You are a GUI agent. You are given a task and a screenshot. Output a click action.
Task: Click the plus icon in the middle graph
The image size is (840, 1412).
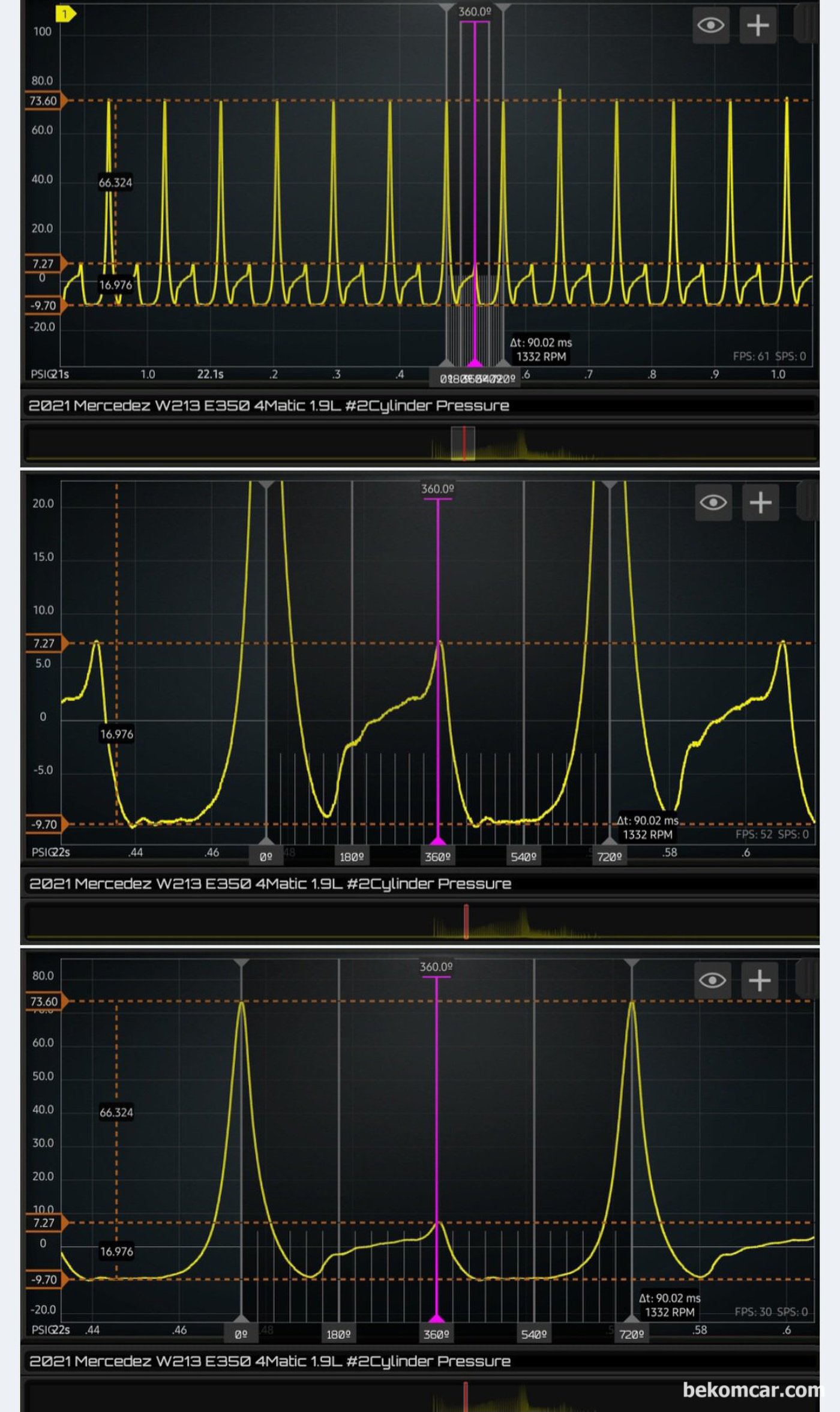pos(760,502)
